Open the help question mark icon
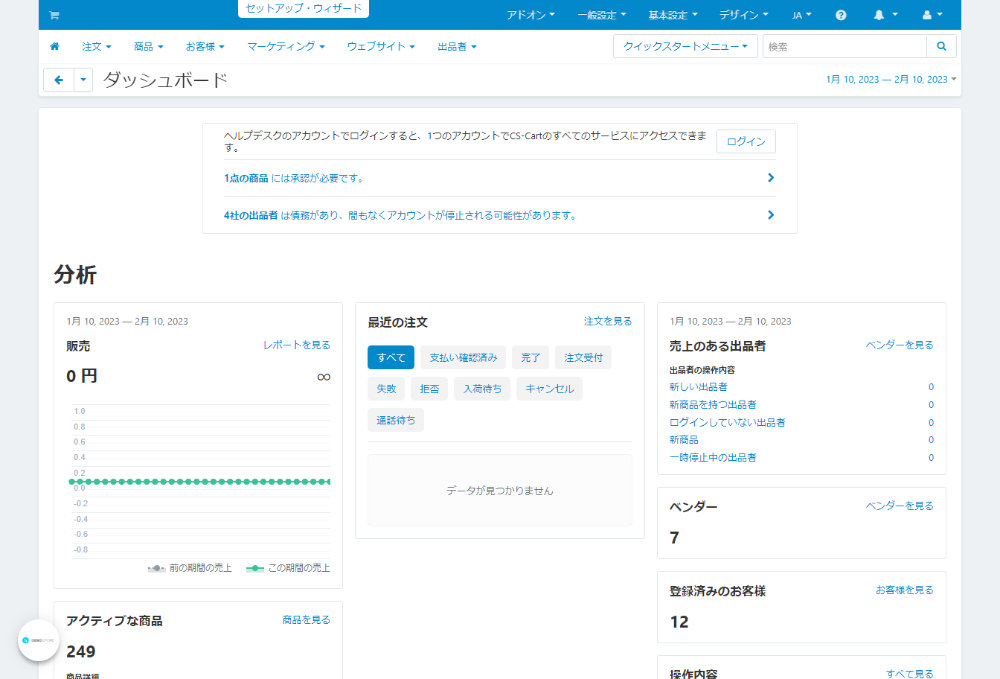This screenshot has height=679, width=1000. [x=841, y=15]
